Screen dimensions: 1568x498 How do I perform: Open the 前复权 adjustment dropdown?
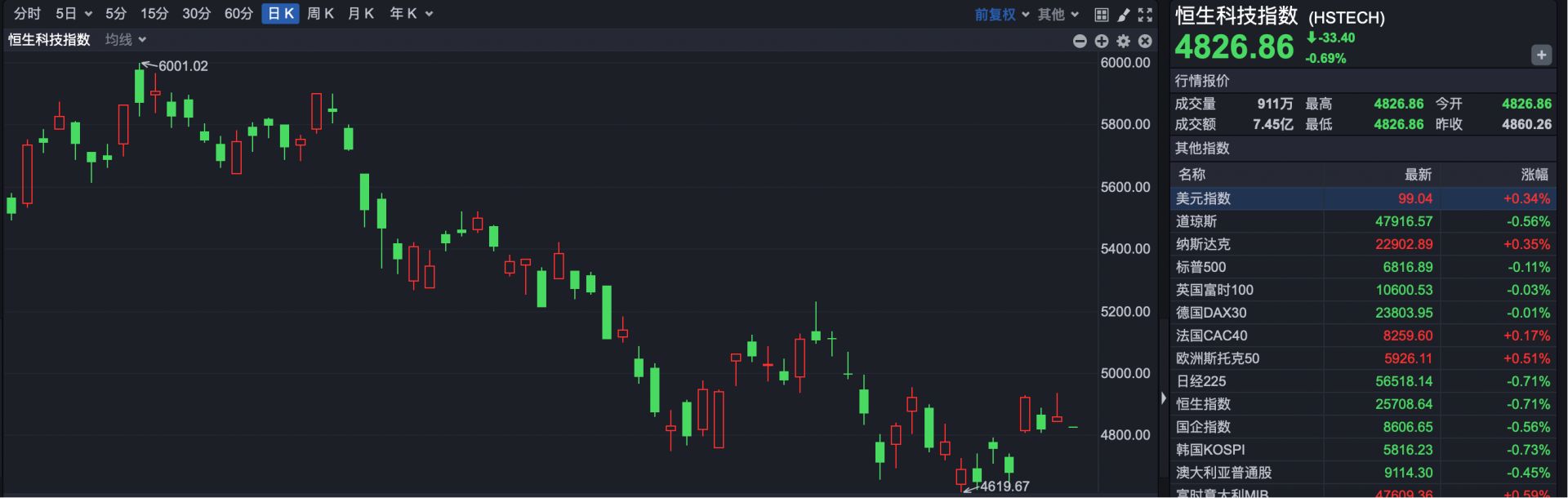(x=998, y=14)
